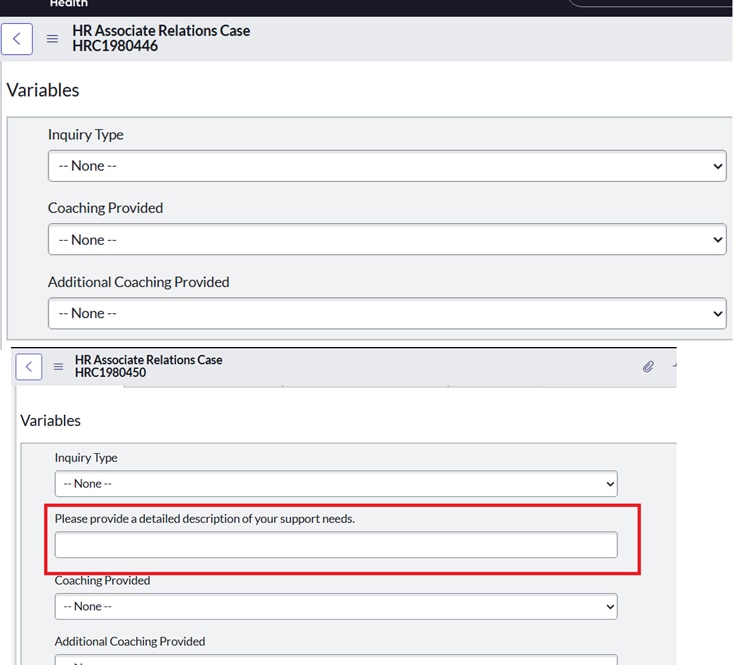Image resolution: width=741 pixels, height=665 pixels.
Task: Expand Additional Coaching Provided dropdown in HRC1980446
Action: [386, 313]
